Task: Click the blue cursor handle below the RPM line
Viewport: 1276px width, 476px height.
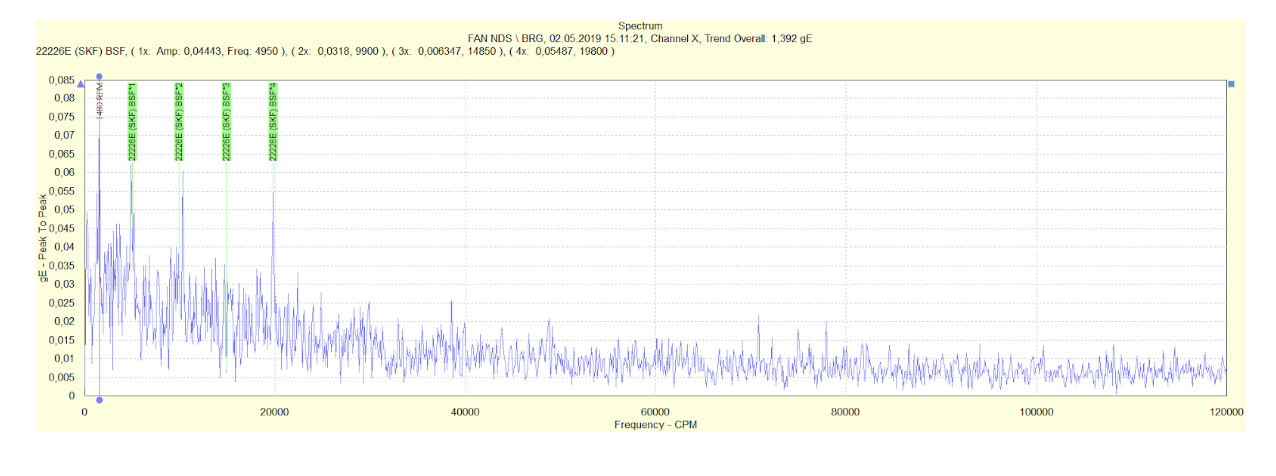Action: (99, 400)
